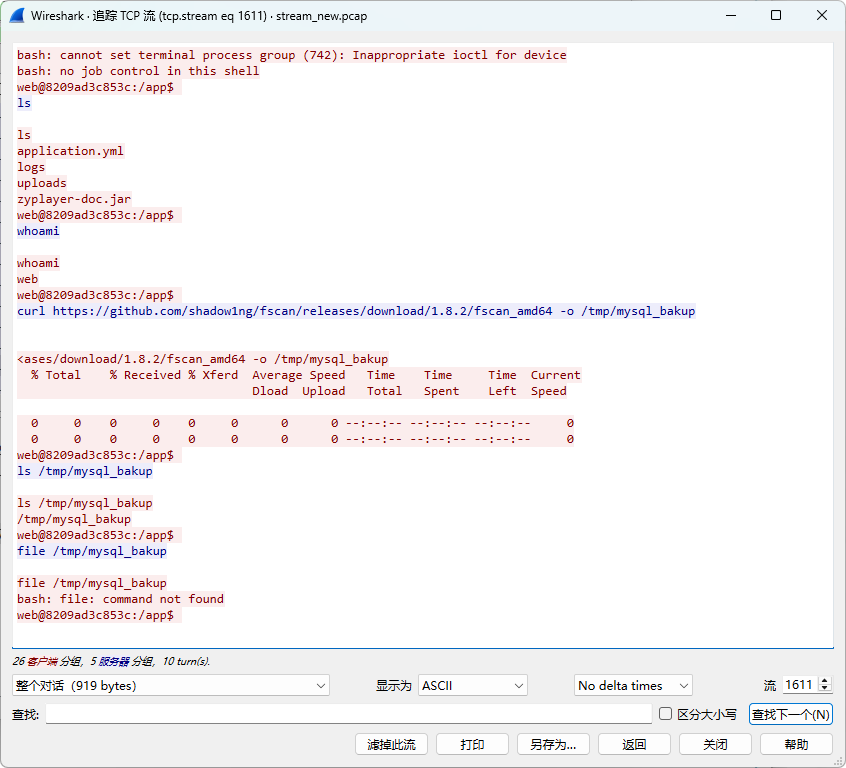
Task: Click the '5 服务器 分组' summary text
Action: (122, 661)
